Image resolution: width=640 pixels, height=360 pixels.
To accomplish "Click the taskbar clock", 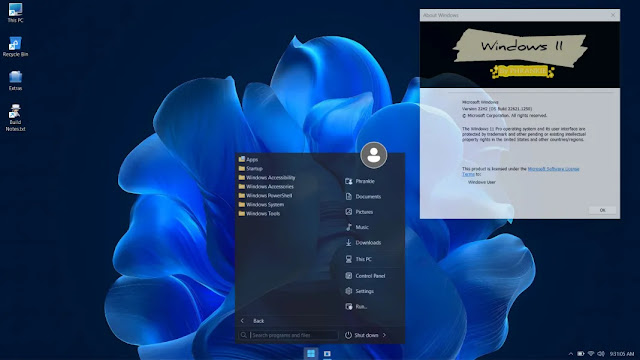I will pyautogui.click(x=622, y=354).
